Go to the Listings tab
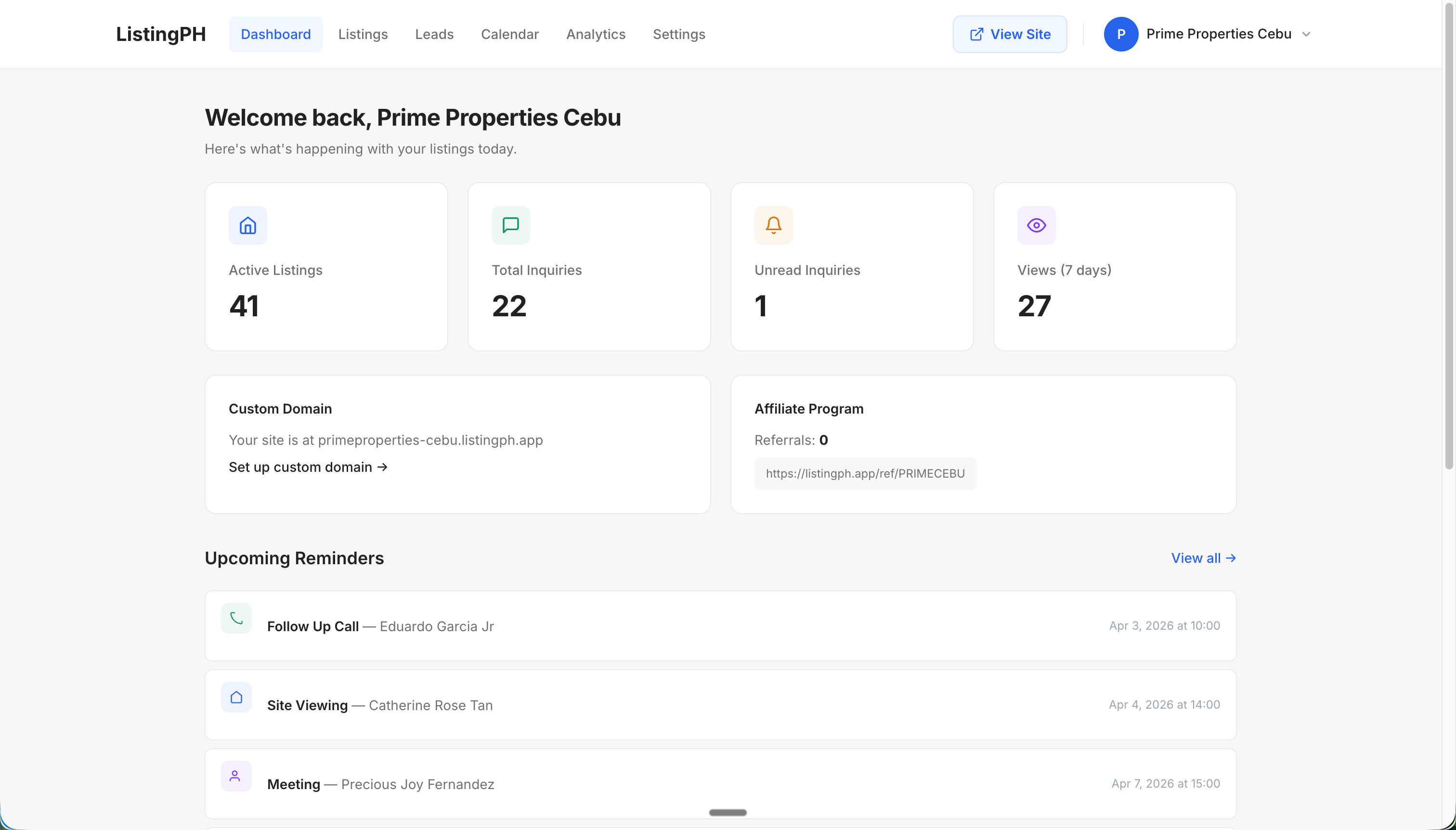The height and width of the screenshot is (830, 1456). coord(363,34)
